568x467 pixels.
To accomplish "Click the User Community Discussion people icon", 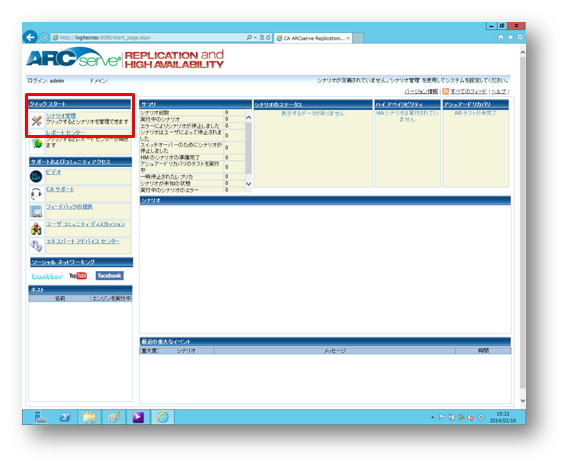I will tap(36, 229).
